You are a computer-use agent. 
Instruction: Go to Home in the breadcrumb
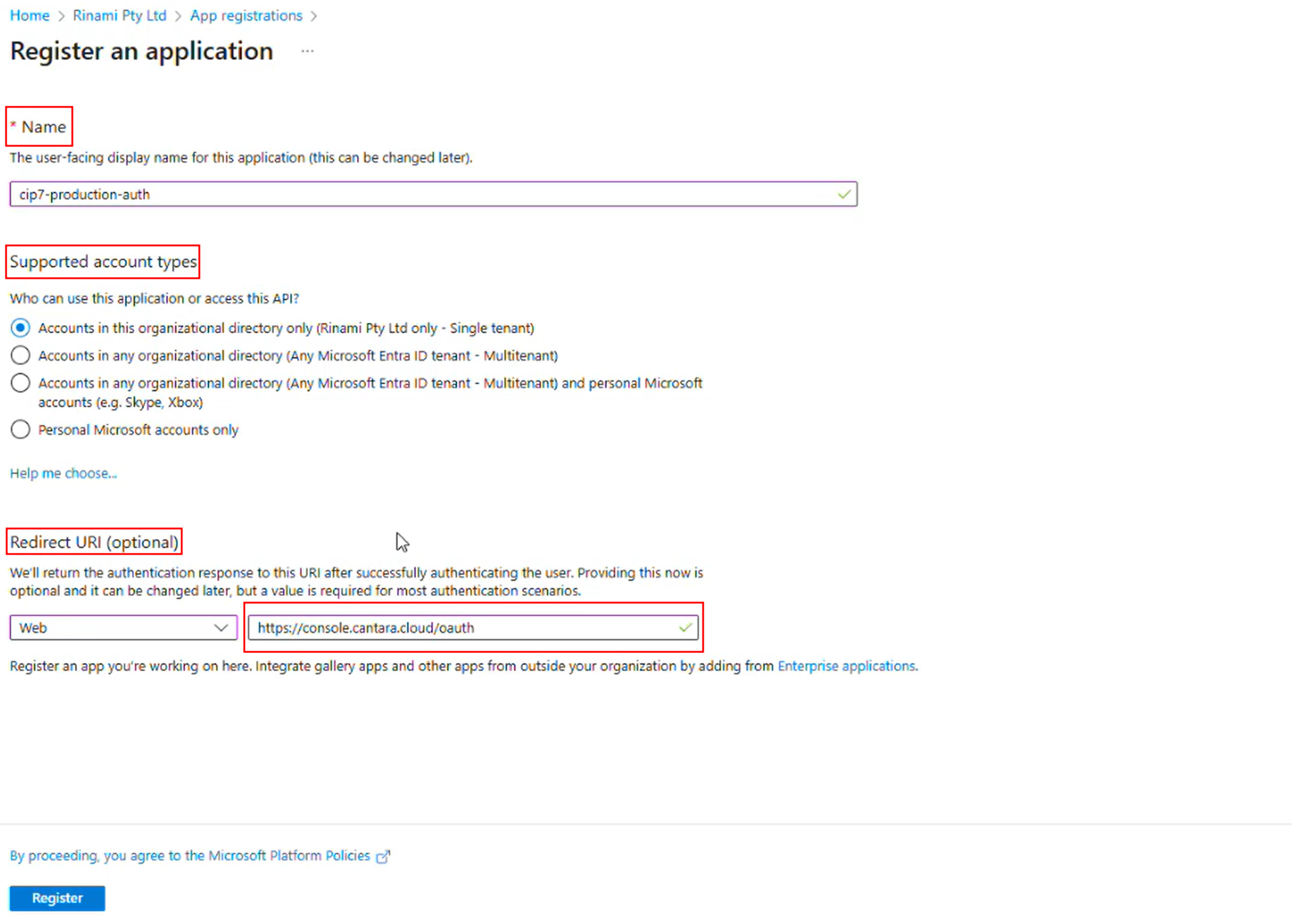click(30, 16)
